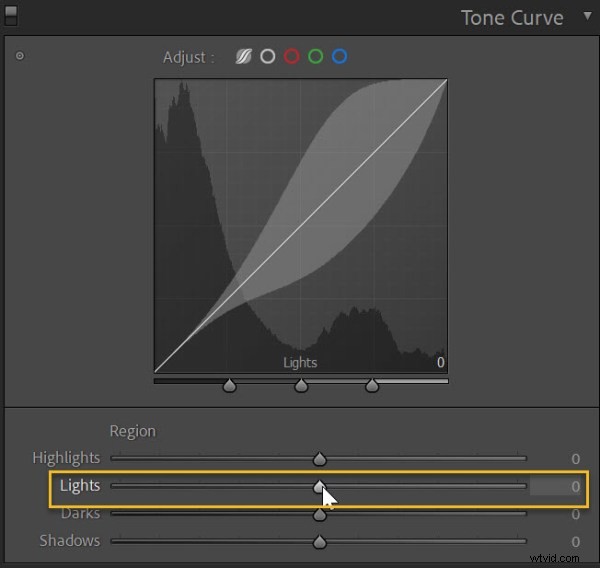Click the Region heading

click(132, 432)
